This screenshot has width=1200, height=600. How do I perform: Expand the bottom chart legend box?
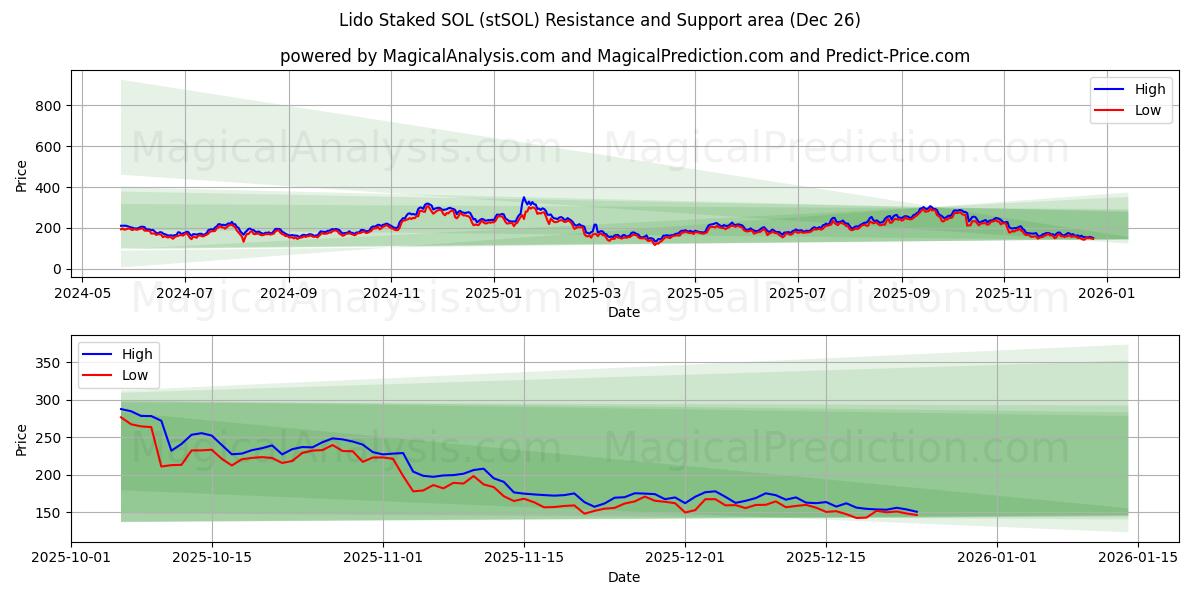pos(117,365)
